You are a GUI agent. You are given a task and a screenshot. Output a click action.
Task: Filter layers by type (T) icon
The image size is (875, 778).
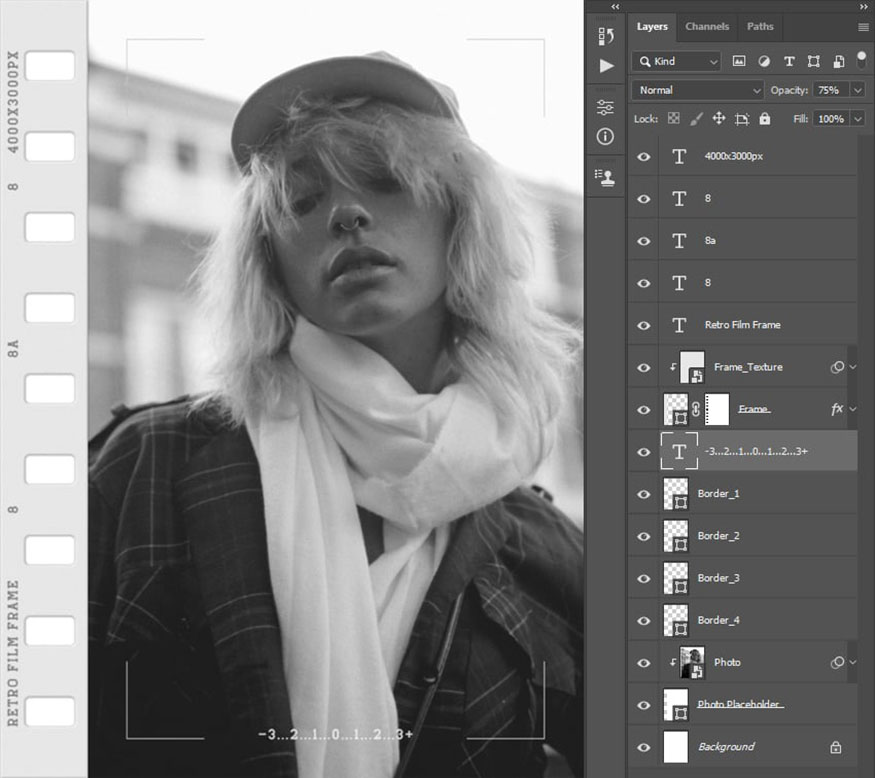[x=789, y=61]
